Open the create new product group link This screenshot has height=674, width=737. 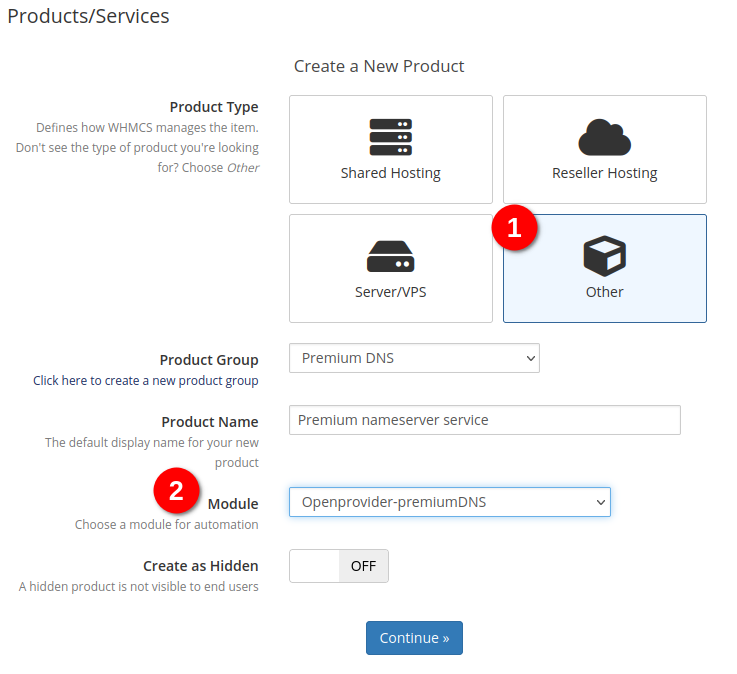point(145,380)
